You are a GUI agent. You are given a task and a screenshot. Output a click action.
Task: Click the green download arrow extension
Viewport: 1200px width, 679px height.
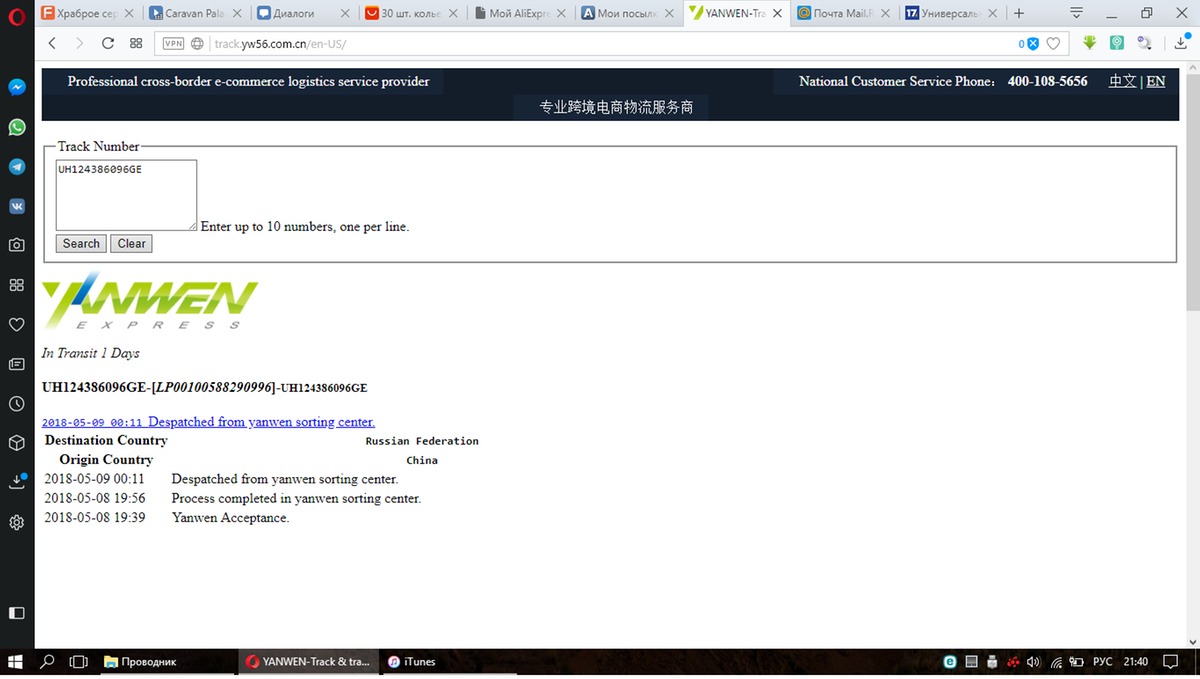pos(1090,43)
